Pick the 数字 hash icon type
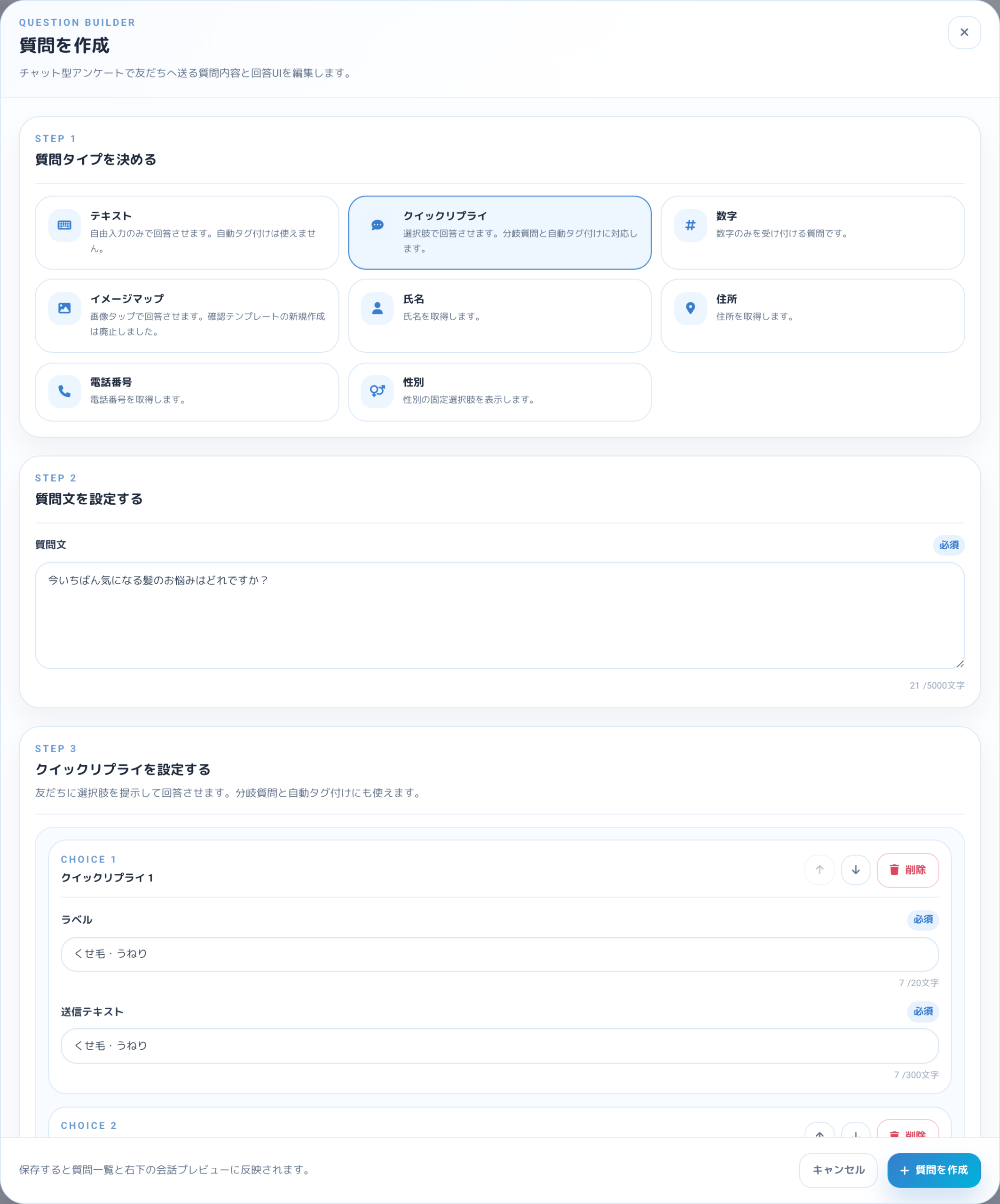 pos(690,225)
